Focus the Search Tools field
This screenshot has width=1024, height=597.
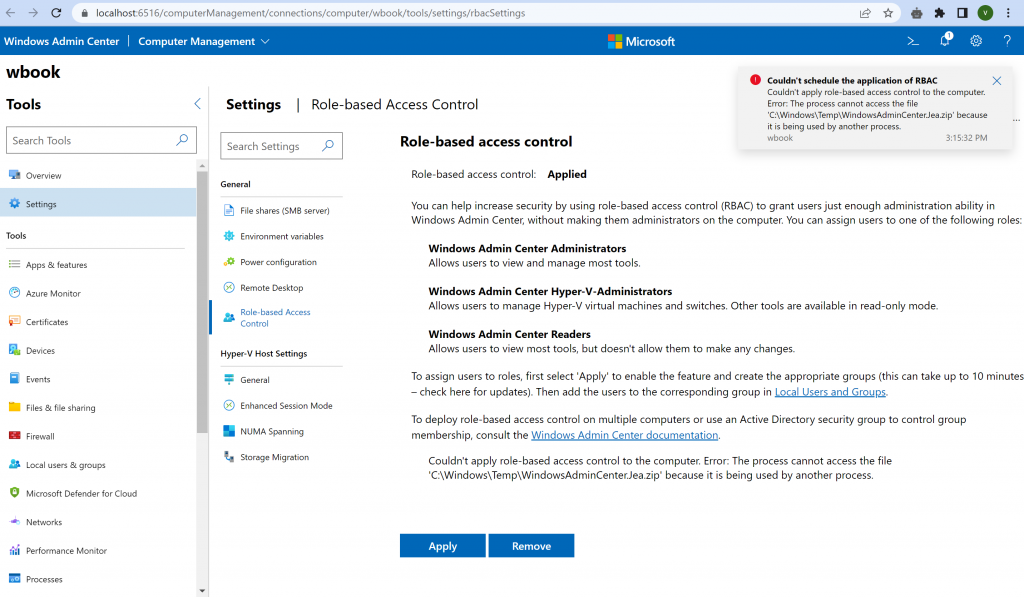[101, 140]
